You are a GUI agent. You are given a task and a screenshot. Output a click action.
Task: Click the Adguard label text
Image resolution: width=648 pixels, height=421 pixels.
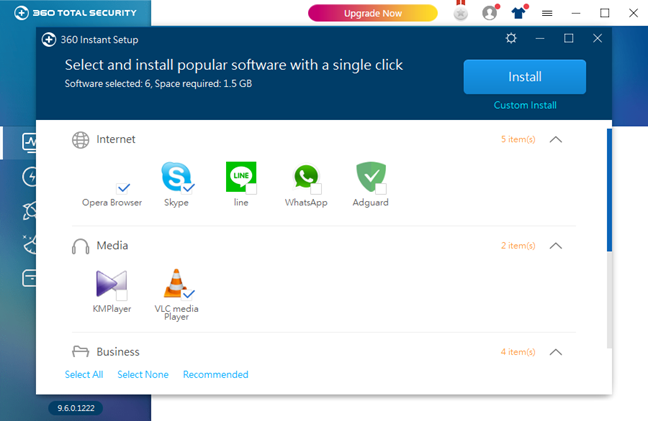(x=370, y=202)
